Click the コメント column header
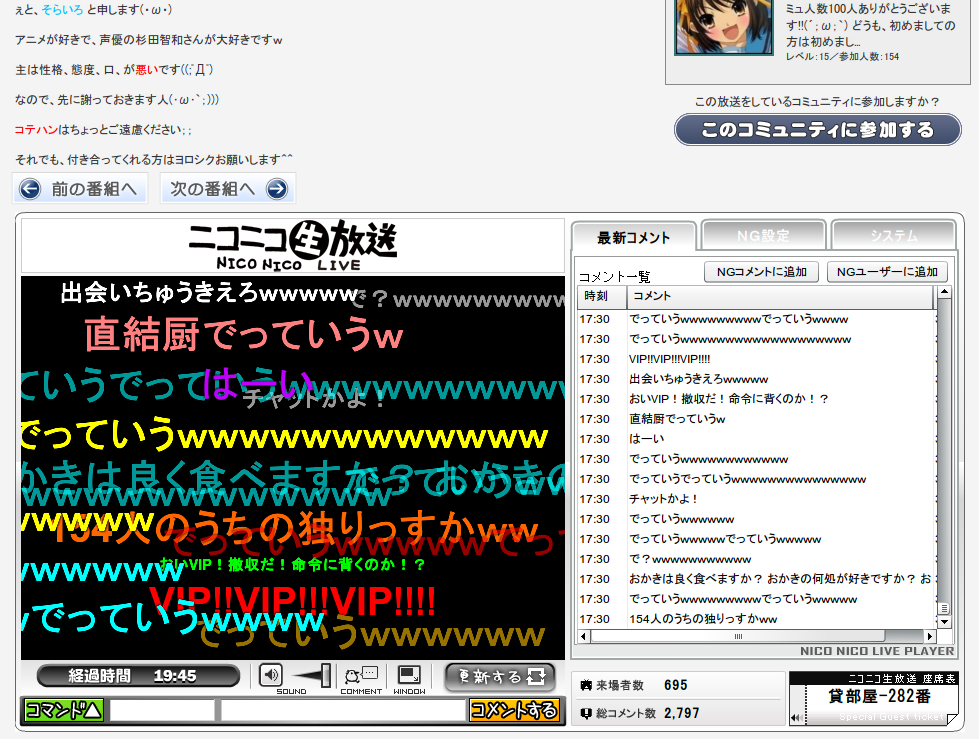Viewport: 979px width, 739px height. pyautogui.click(x=780, y=296)
